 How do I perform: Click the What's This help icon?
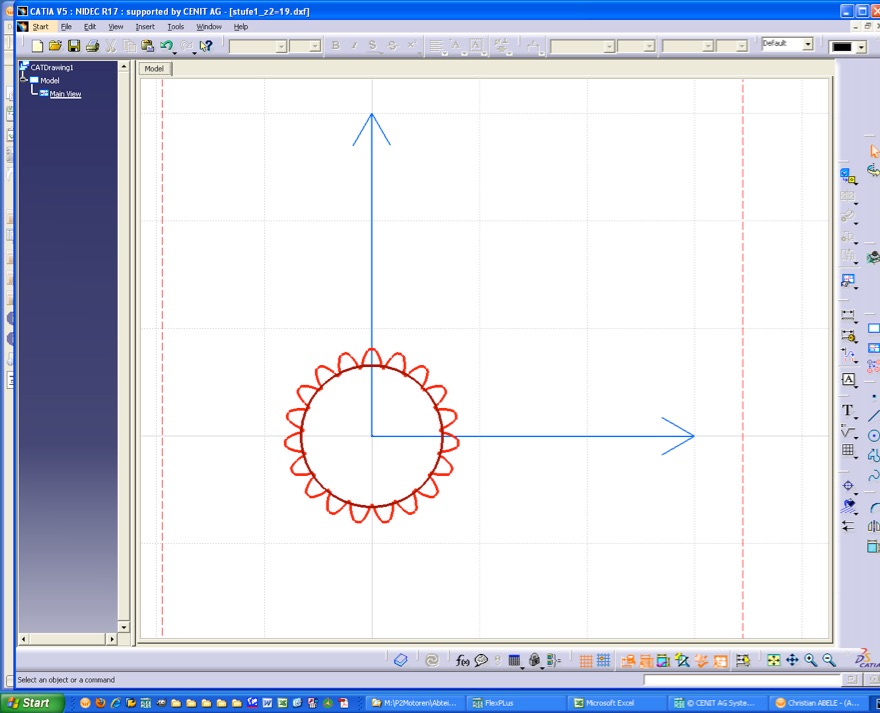tap(206, 46)
